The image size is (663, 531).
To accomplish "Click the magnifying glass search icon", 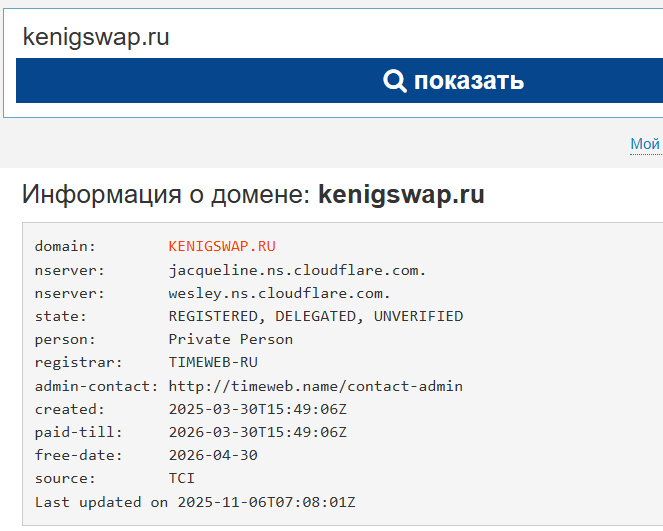I will point(395,81).
